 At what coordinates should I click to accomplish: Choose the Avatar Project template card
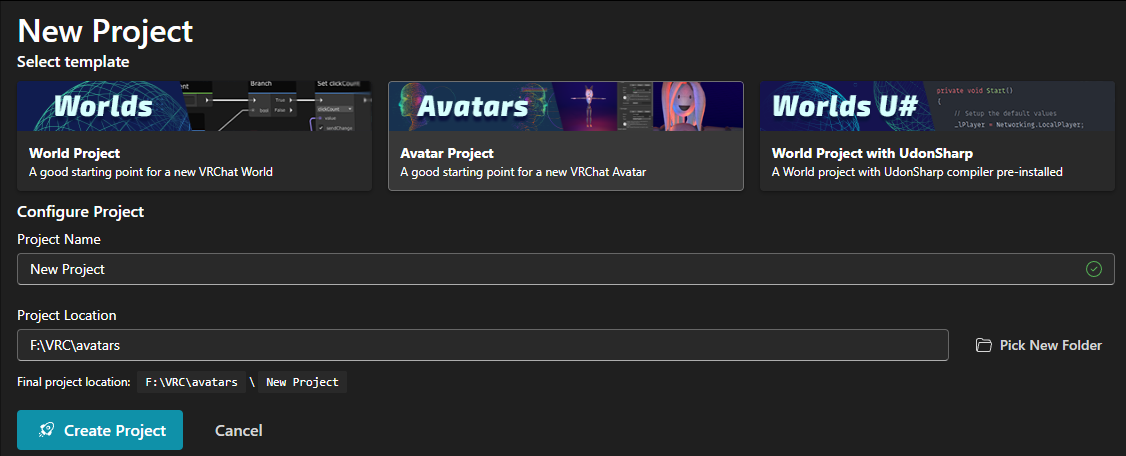[x=566, y=136]
